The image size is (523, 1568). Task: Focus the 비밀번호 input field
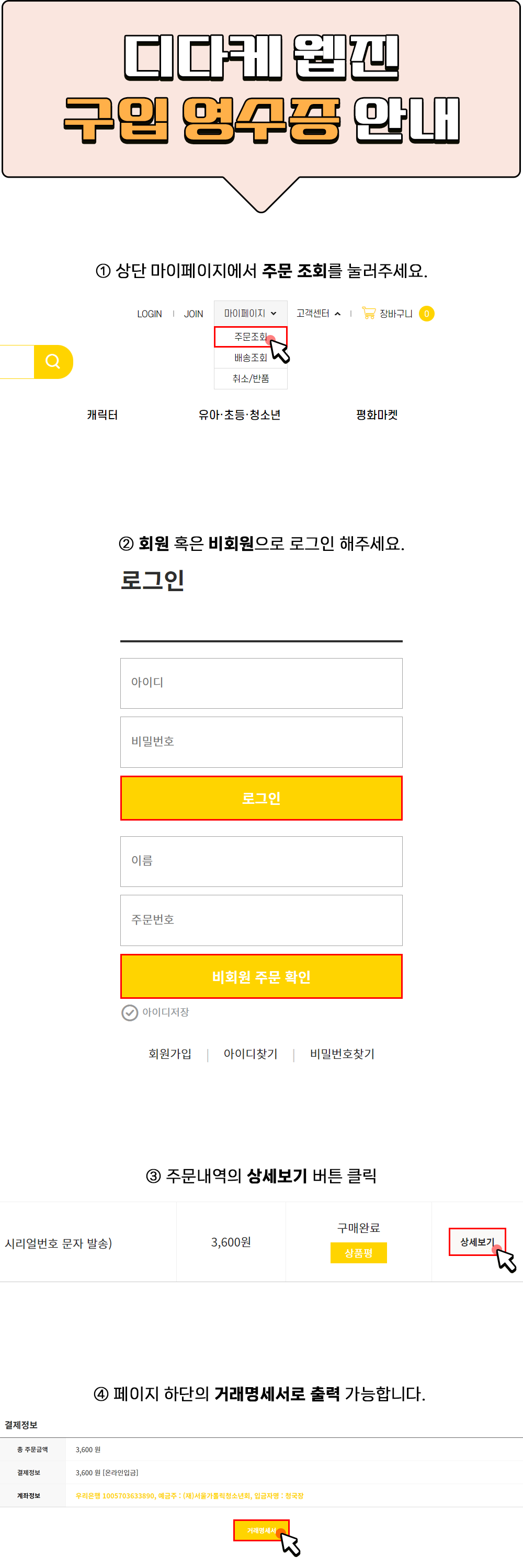point(261,741)
